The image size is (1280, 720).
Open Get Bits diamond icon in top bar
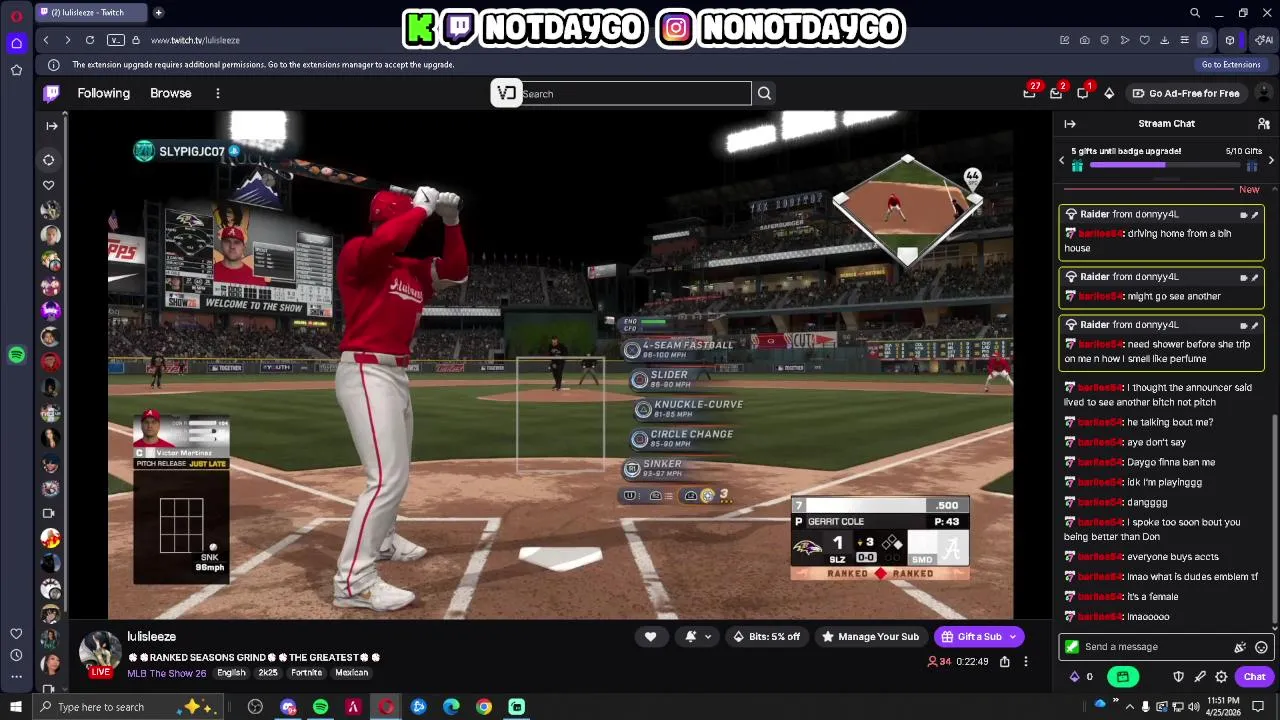pyautogui.click(x=1109, y=93)
